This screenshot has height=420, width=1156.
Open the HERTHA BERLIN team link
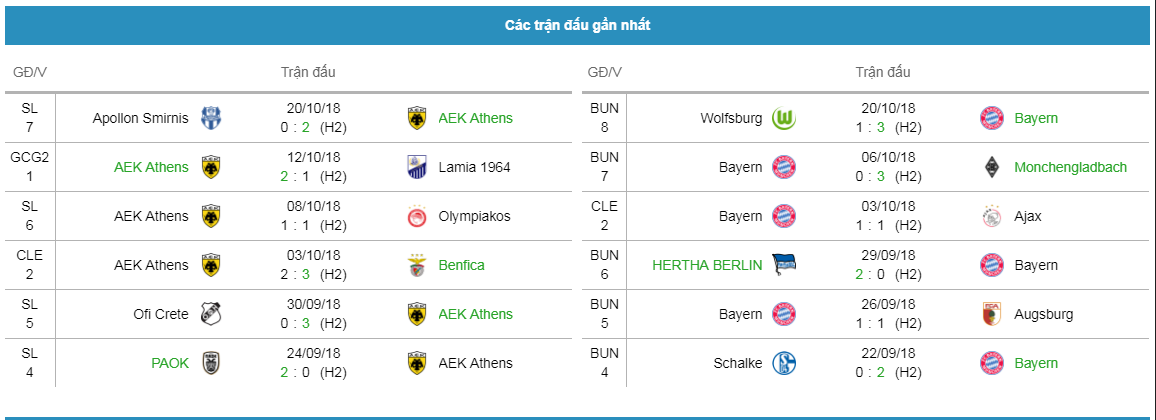tap(707, 265)
